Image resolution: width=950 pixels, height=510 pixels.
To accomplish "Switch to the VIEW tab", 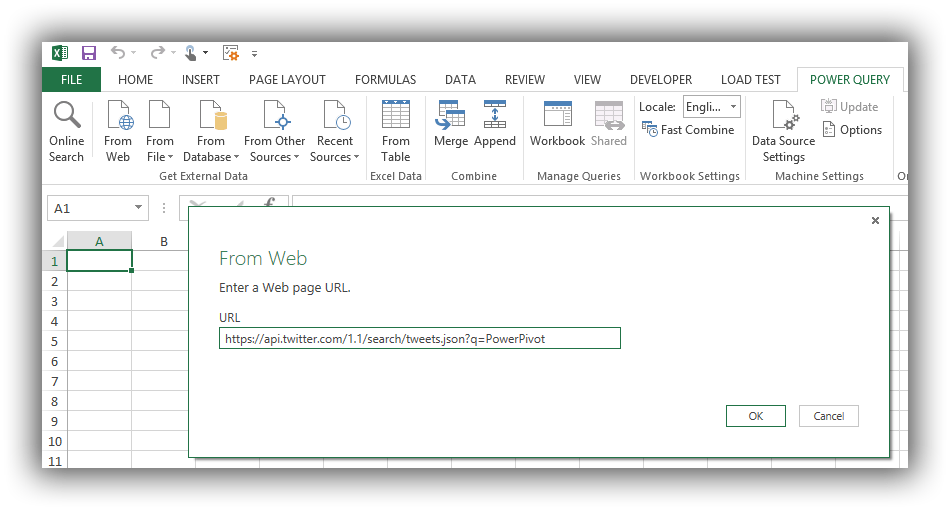I will click(587, 79).
